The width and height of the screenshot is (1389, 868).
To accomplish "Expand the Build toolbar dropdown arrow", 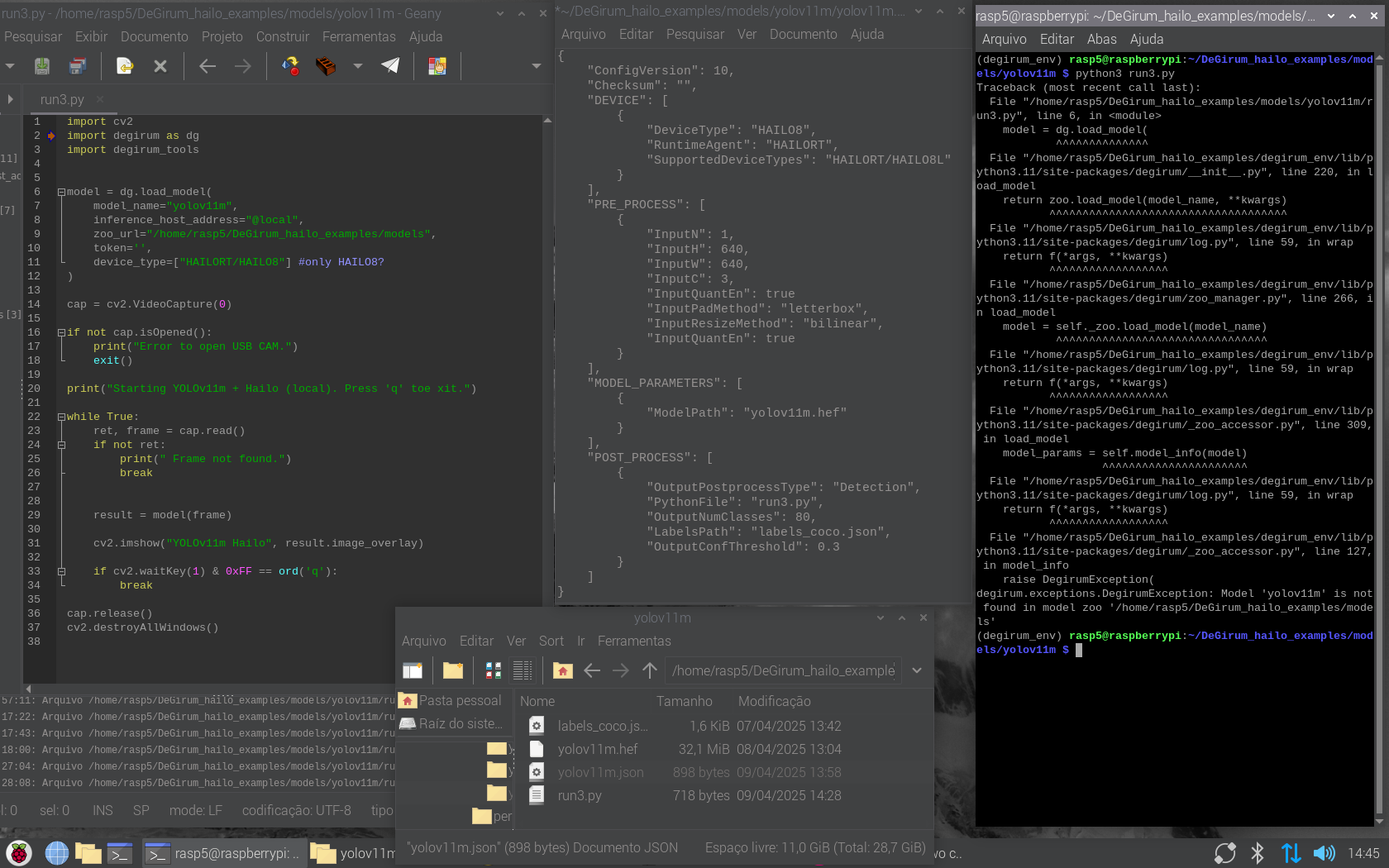I will (358, 66).
